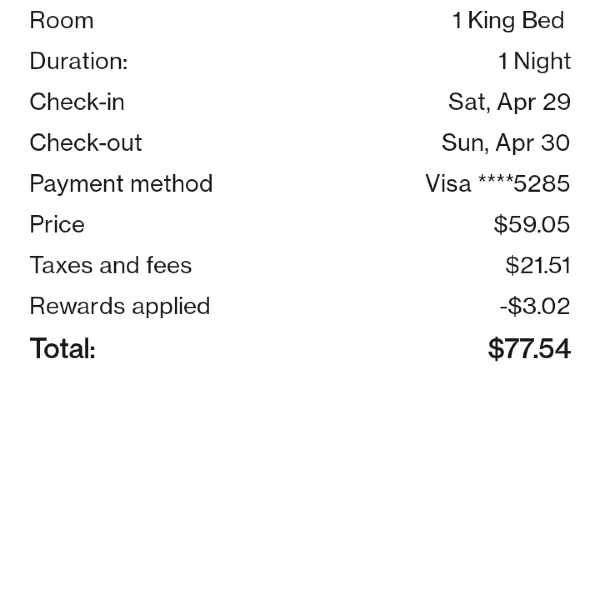This screenshot has width=600, height=600.
Task: Click the Room label
Action: pos(61,20)
